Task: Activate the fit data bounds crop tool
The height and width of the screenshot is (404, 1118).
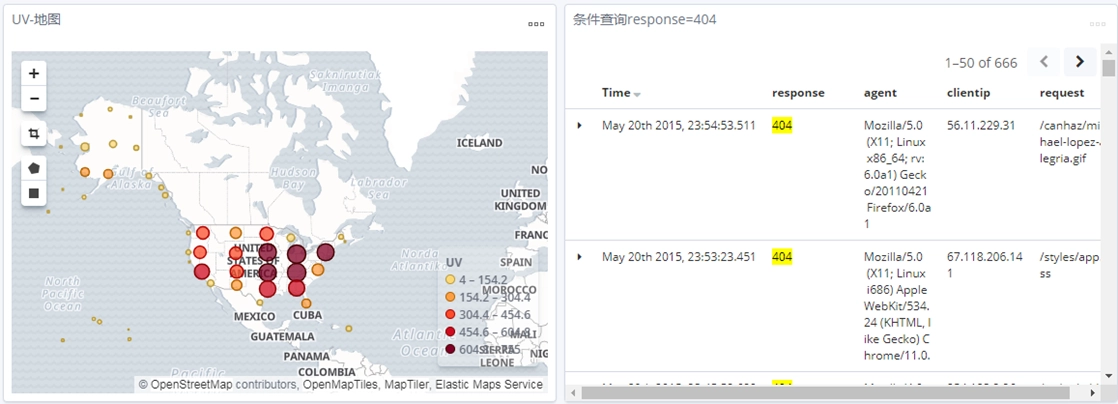Action: 34,134
